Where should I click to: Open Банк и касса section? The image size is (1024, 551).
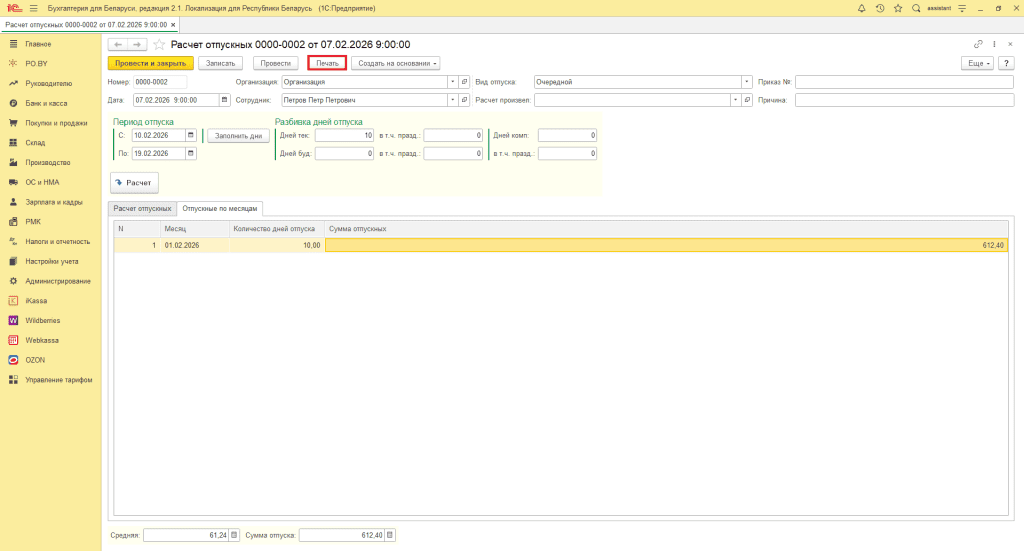[x=46, y=103]
